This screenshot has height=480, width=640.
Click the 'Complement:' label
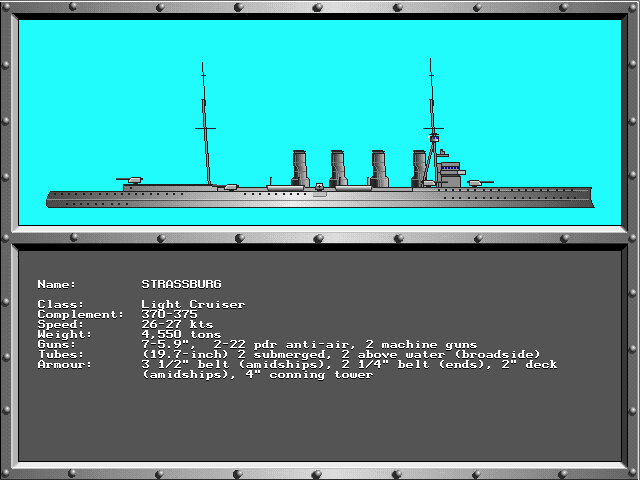click(80, 314)
